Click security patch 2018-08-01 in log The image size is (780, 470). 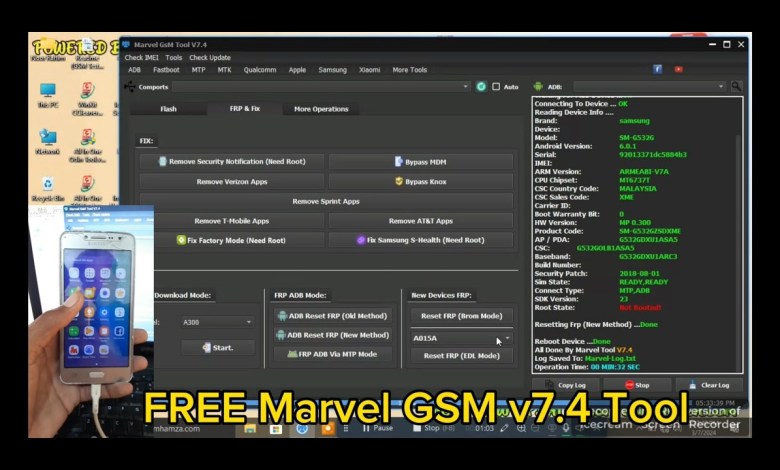point(639,274)
